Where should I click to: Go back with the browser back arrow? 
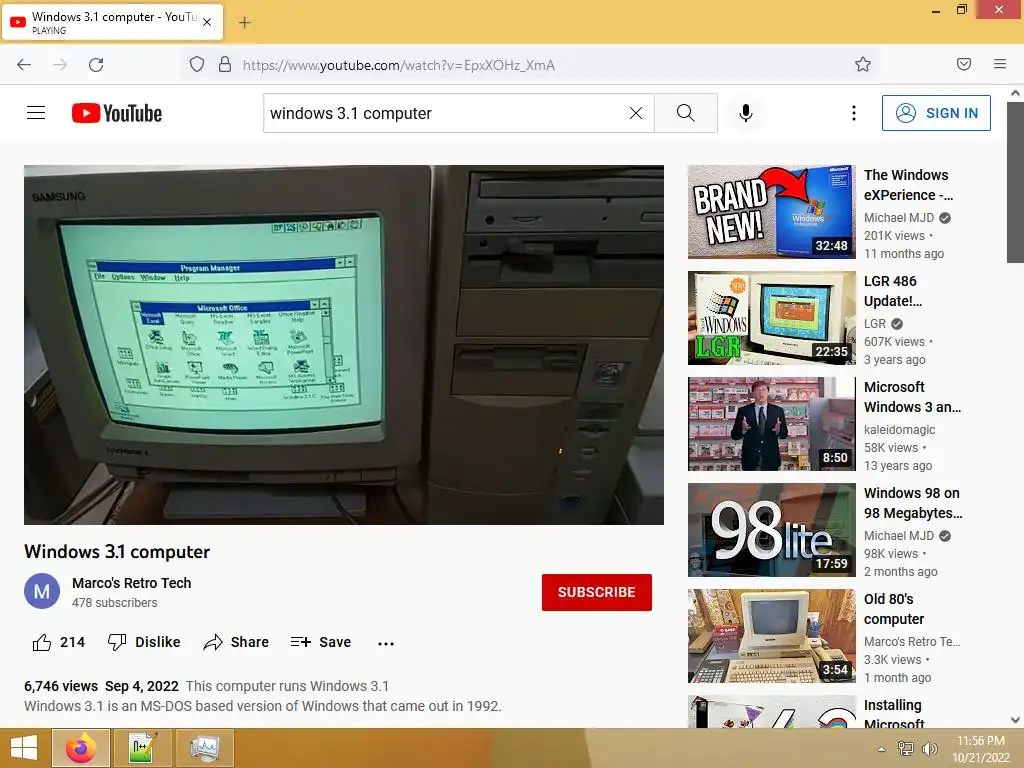point(24,65)
